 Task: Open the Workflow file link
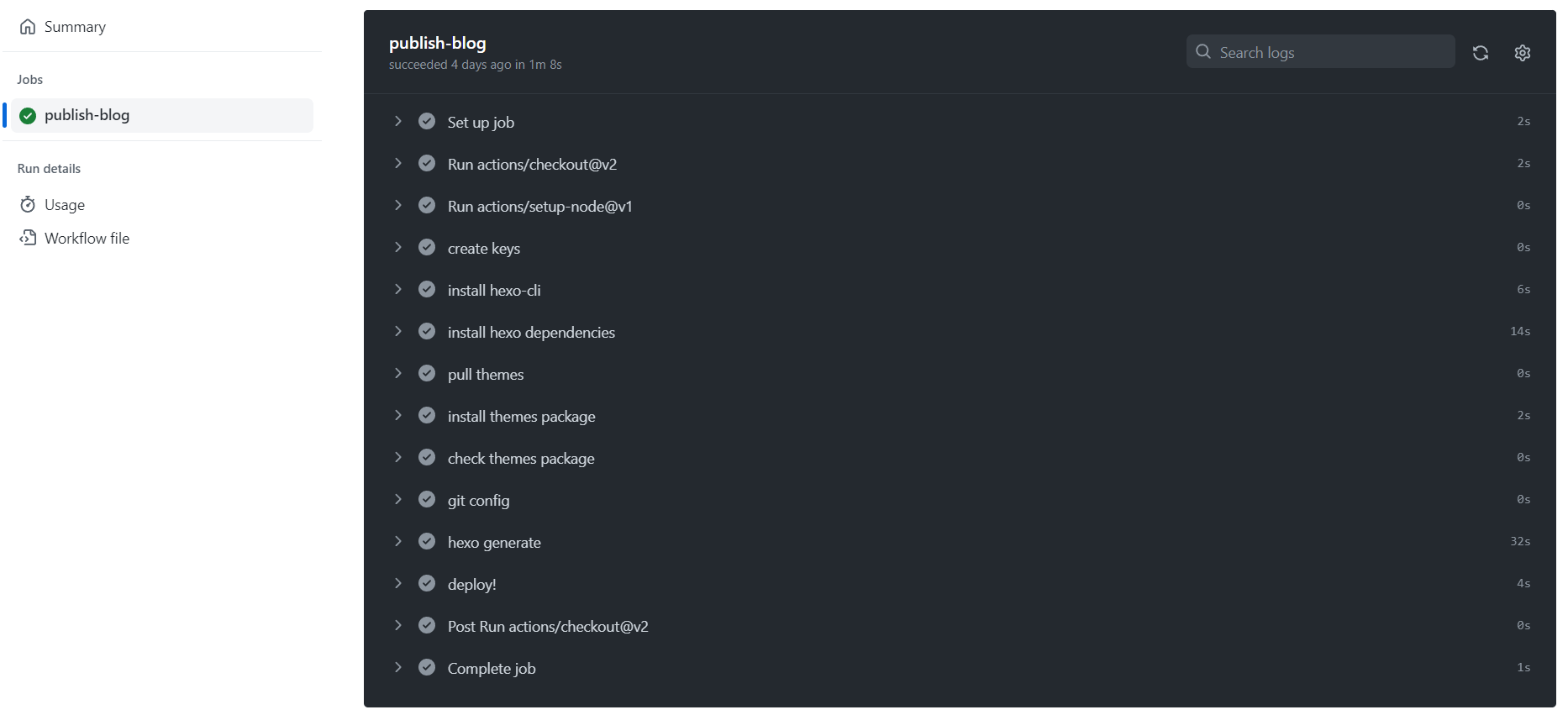click(x=87, y=239)
